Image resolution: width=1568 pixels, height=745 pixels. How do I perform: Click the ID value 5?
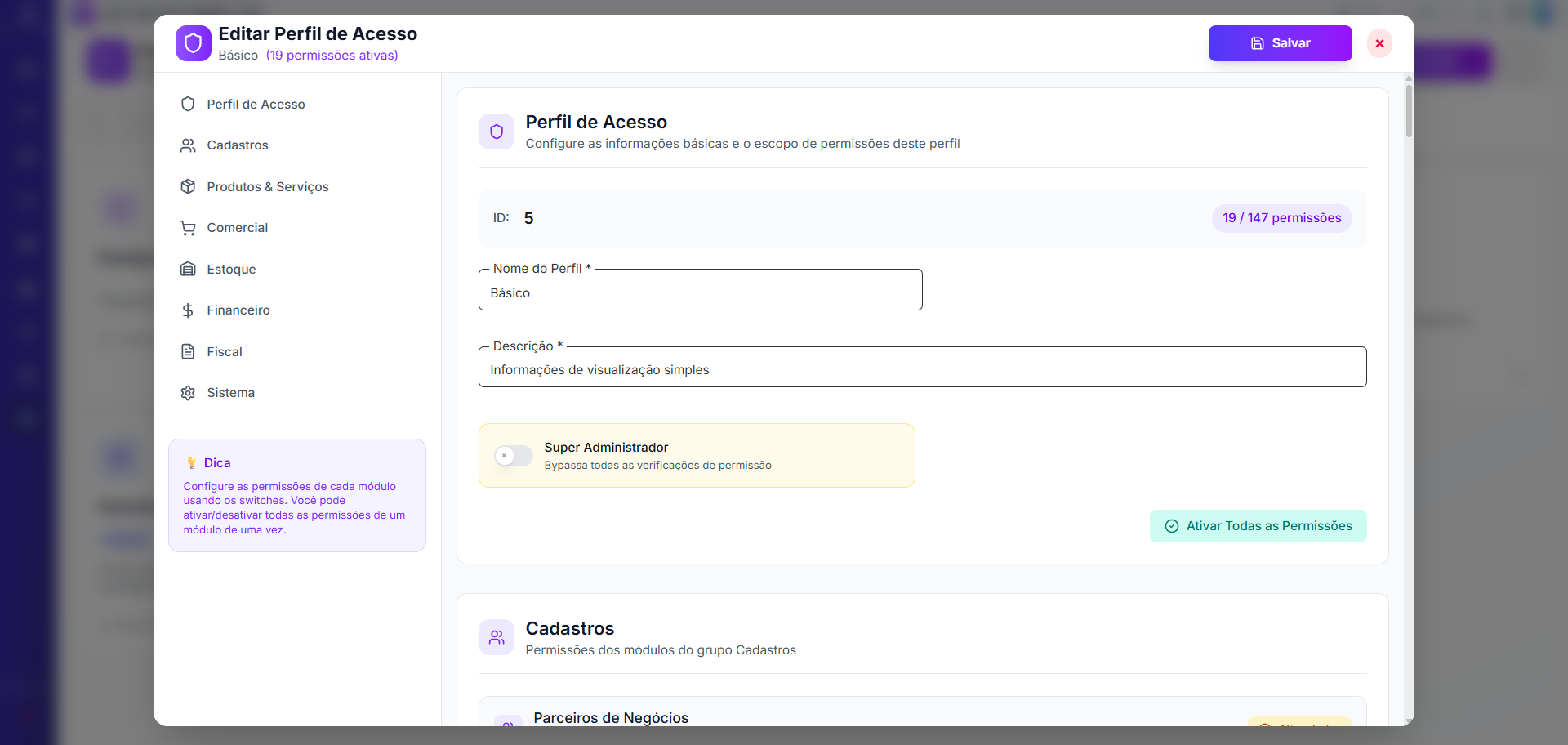[x=528, y=219]
